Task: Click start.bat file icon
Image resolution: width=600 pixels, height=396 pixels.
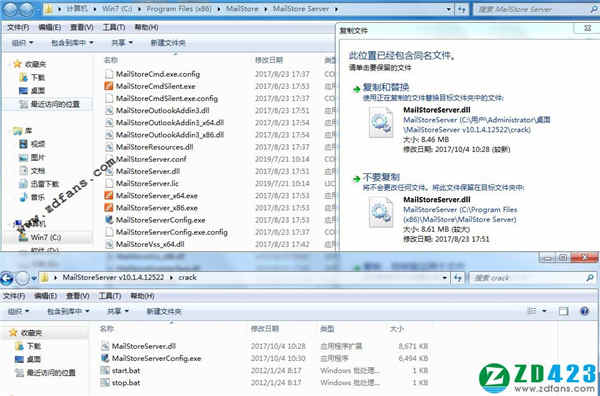Action: coord(105,370)
